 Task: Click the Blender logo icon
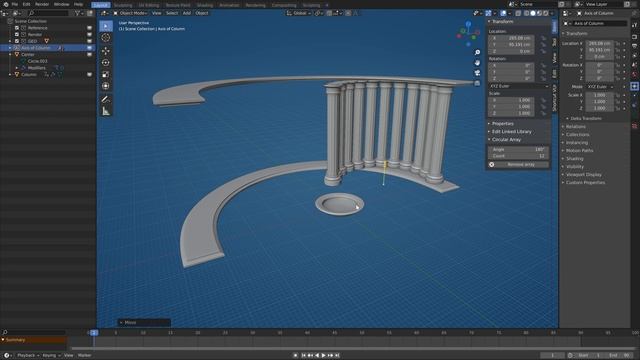[x=6, y=4]
